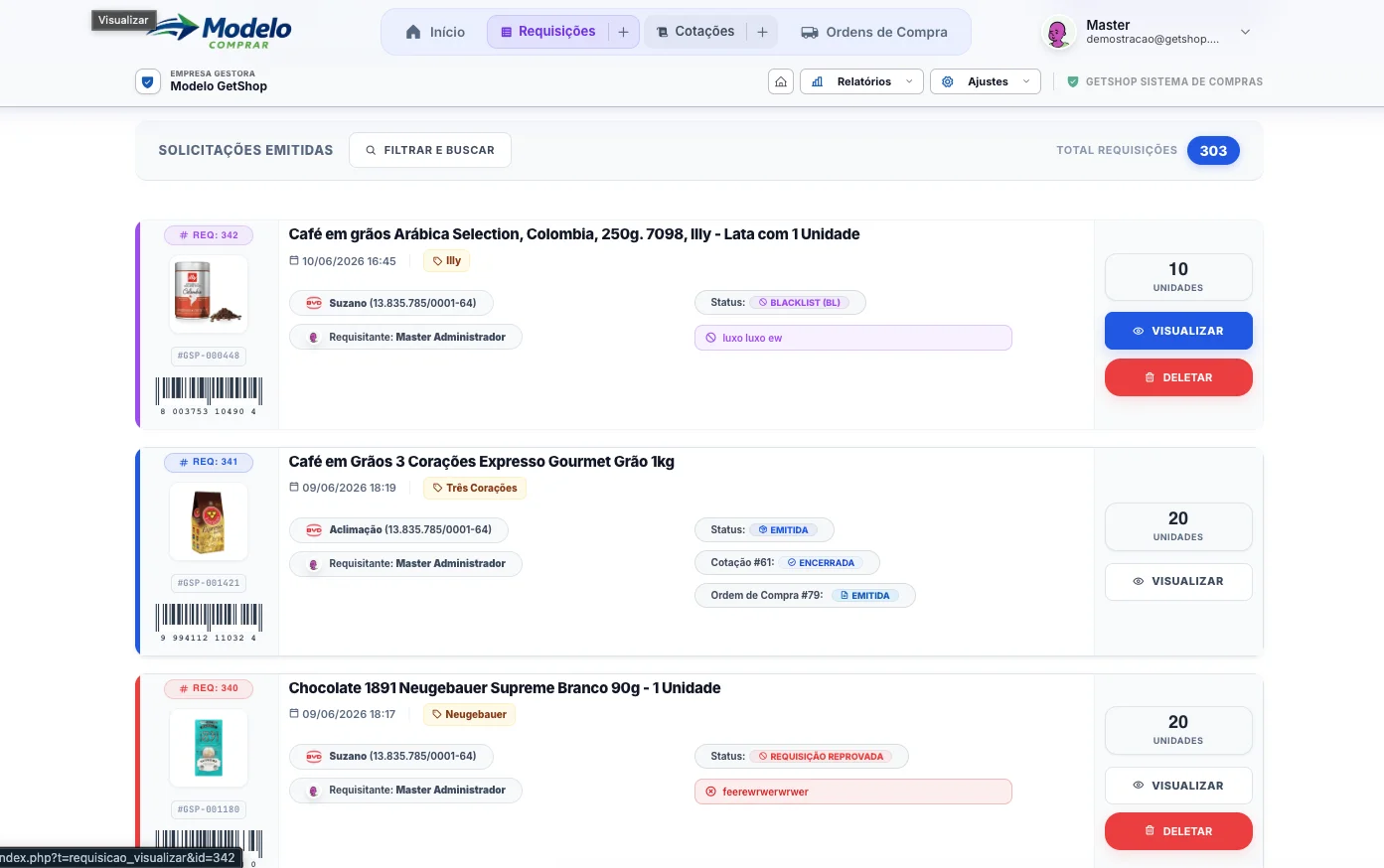Open the Ordens de Compra tab

(874, 32)
